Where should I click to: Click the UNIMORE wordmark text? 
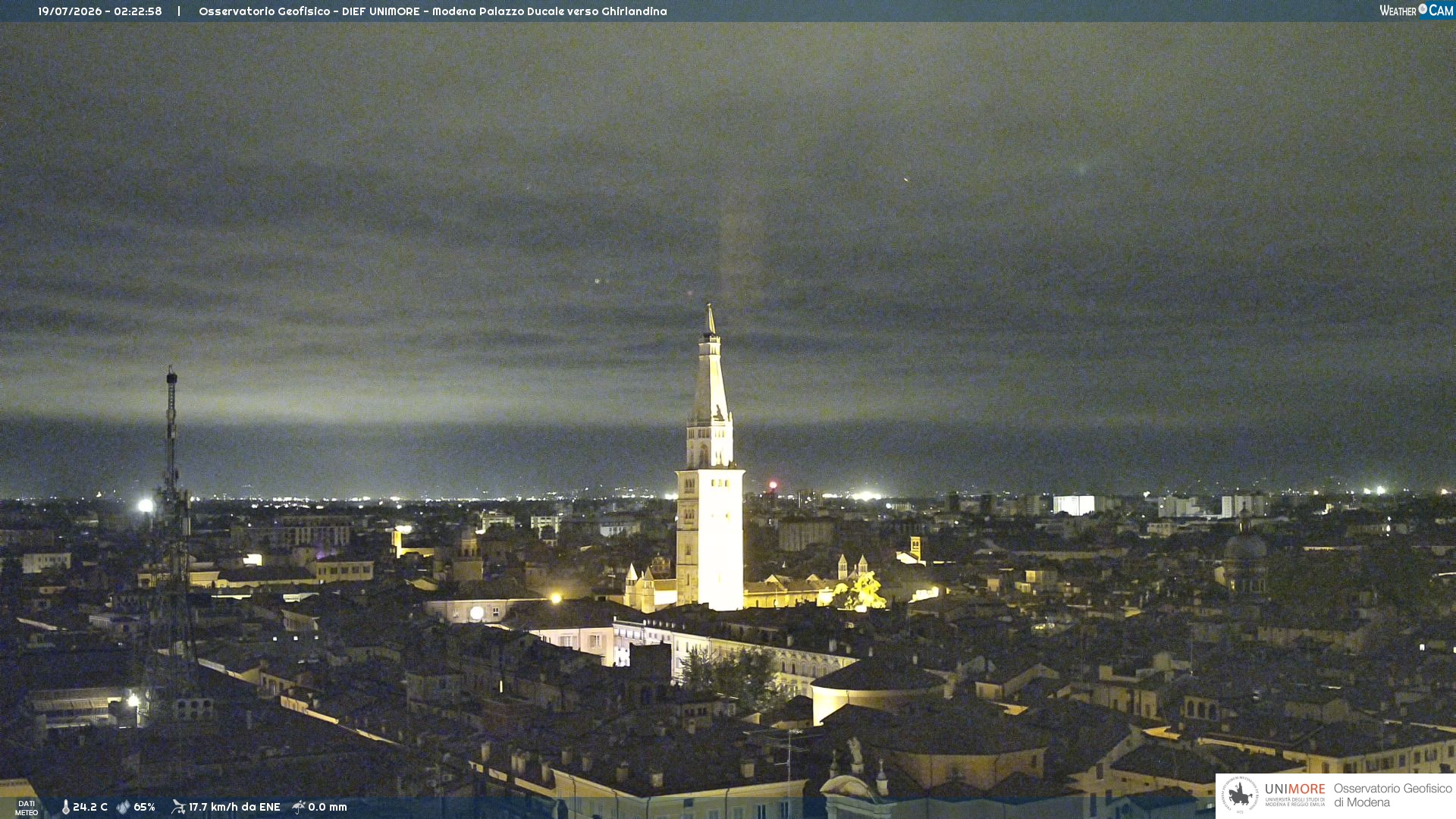1295,789
